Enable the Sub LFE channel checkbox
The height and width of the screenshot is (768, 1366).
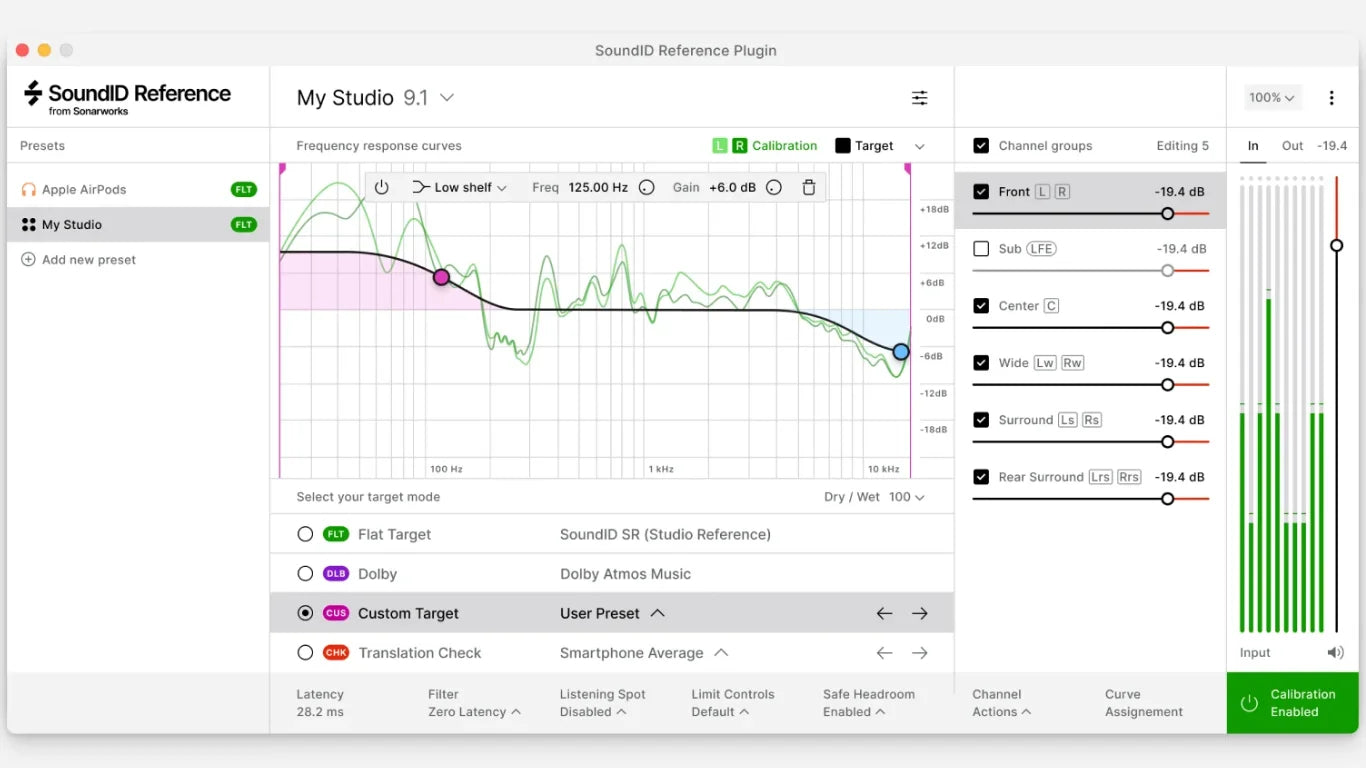coord(981,249)
